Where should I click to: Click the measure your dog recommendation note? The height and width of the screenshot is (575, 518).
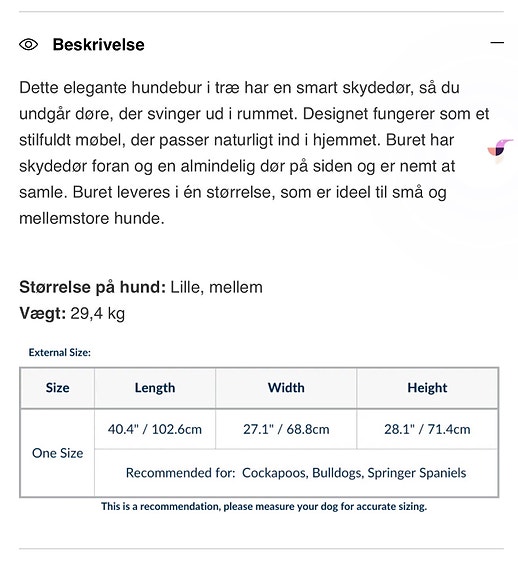(x=264, y=506)
